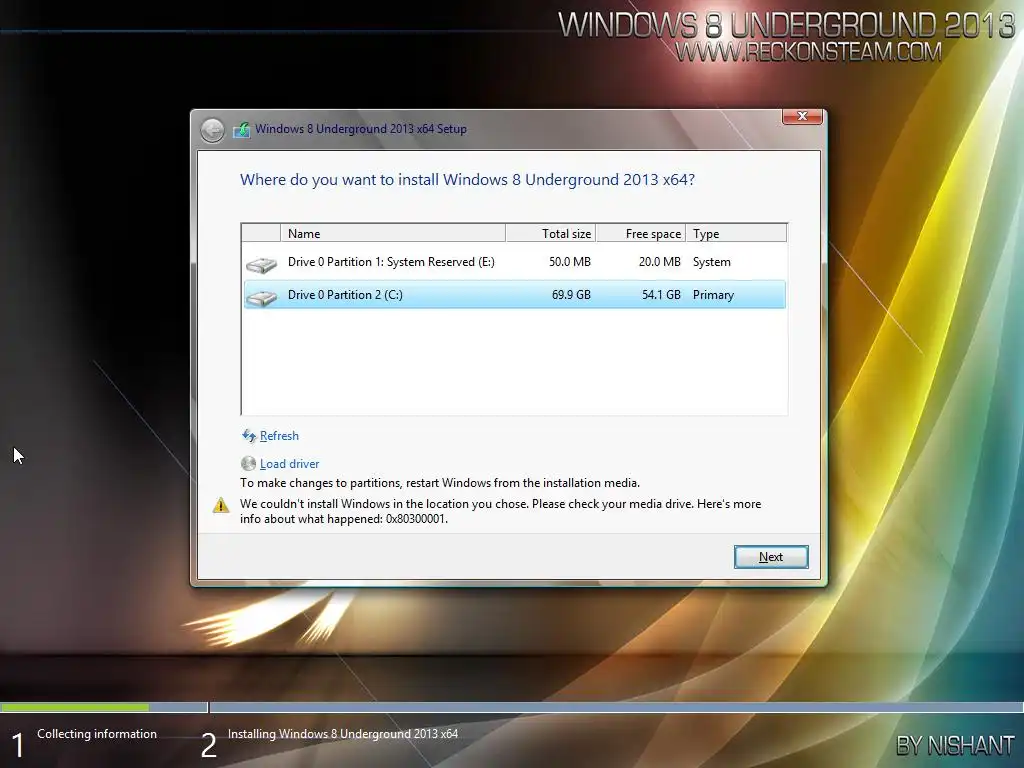Click the 'Collecting information' step label
The image size is (1024, 768).
tap(97, 734)
